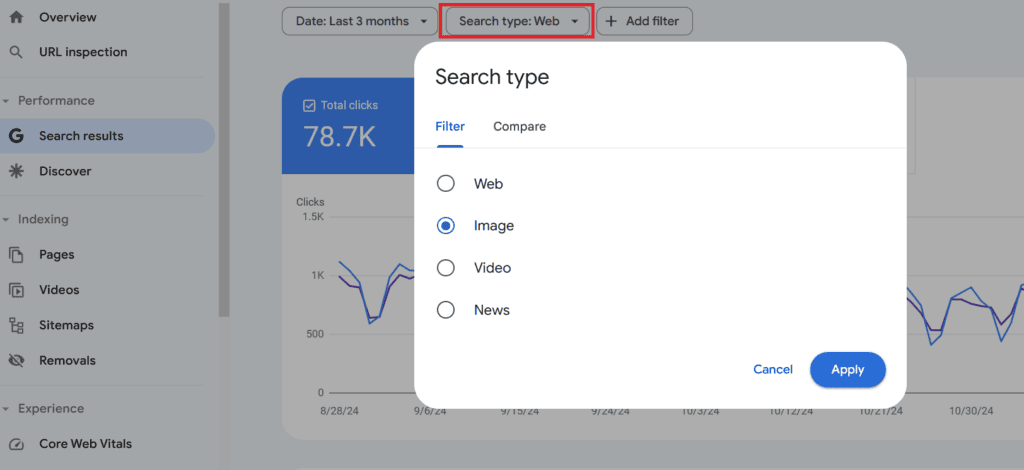Click the plus icon on Add filter
This screenshot has width=1024, height=470.
pyautogui.click(x=611, y=22)
